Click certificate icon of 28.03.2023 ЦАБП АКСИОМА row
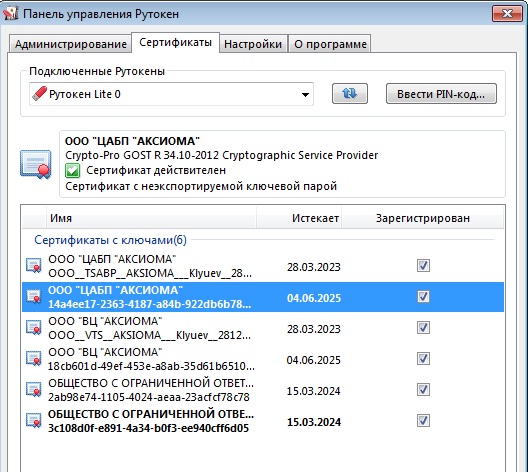Viewport: 528px width, 472px height. 34,266
